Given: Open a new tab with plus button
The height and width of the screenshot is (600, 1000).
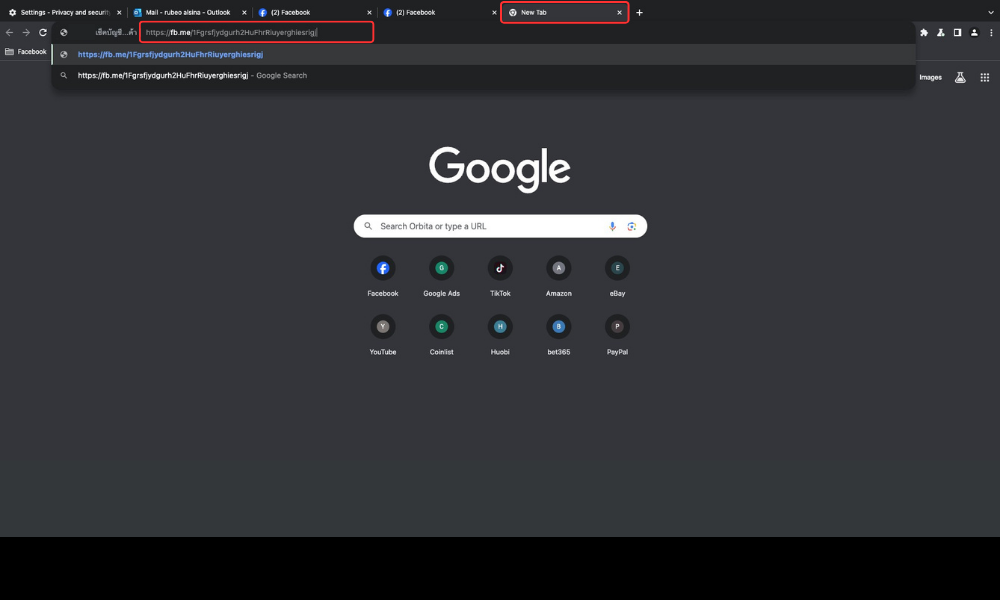Looking at the screenshot, I should [639, 12].
